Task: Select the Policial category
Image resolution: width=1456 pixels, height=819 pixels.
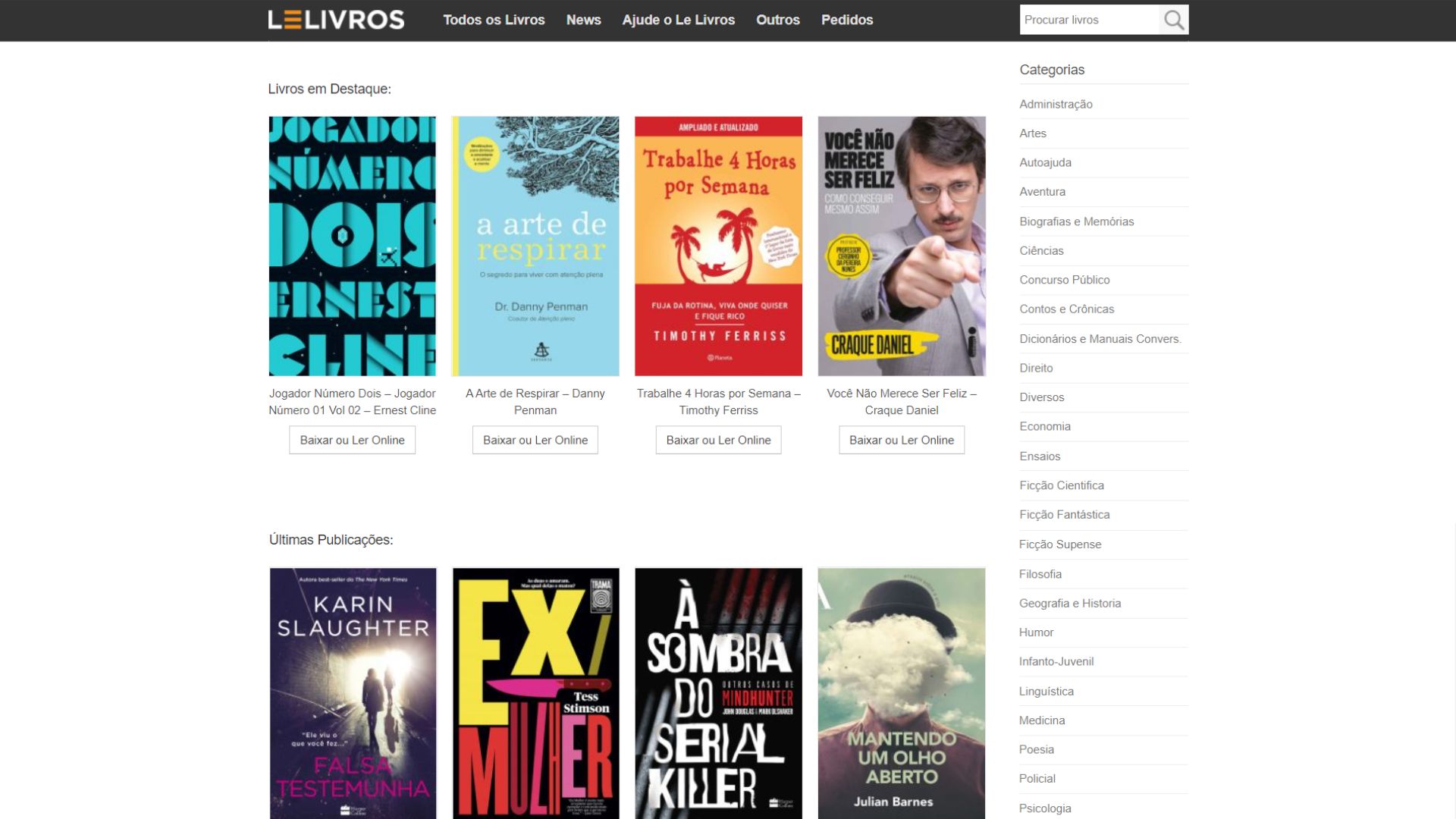Action: [1037, 779]
